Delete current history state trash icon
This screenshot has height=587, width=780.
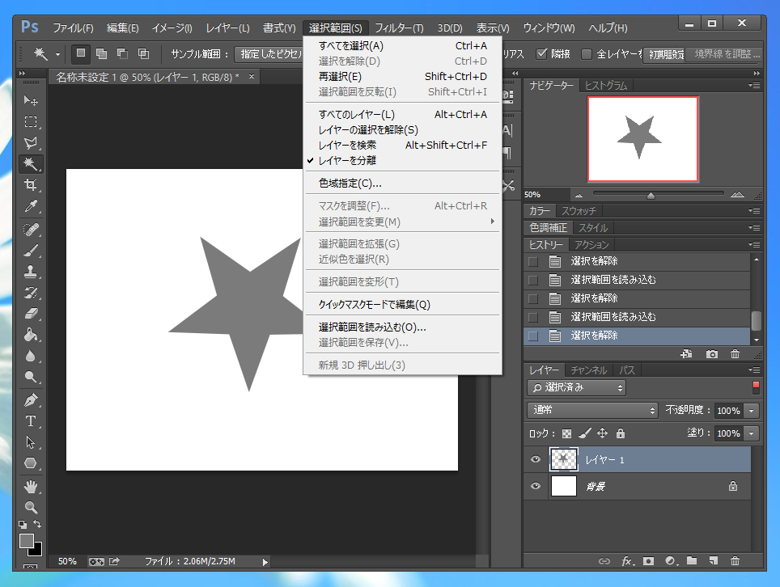tap(735, 354)
